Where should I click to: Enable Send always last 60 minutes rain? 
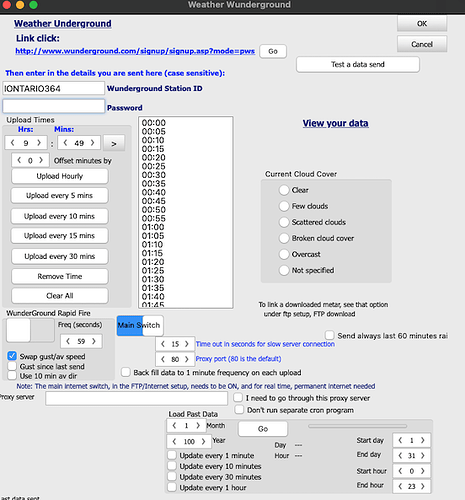pos(329,335)
